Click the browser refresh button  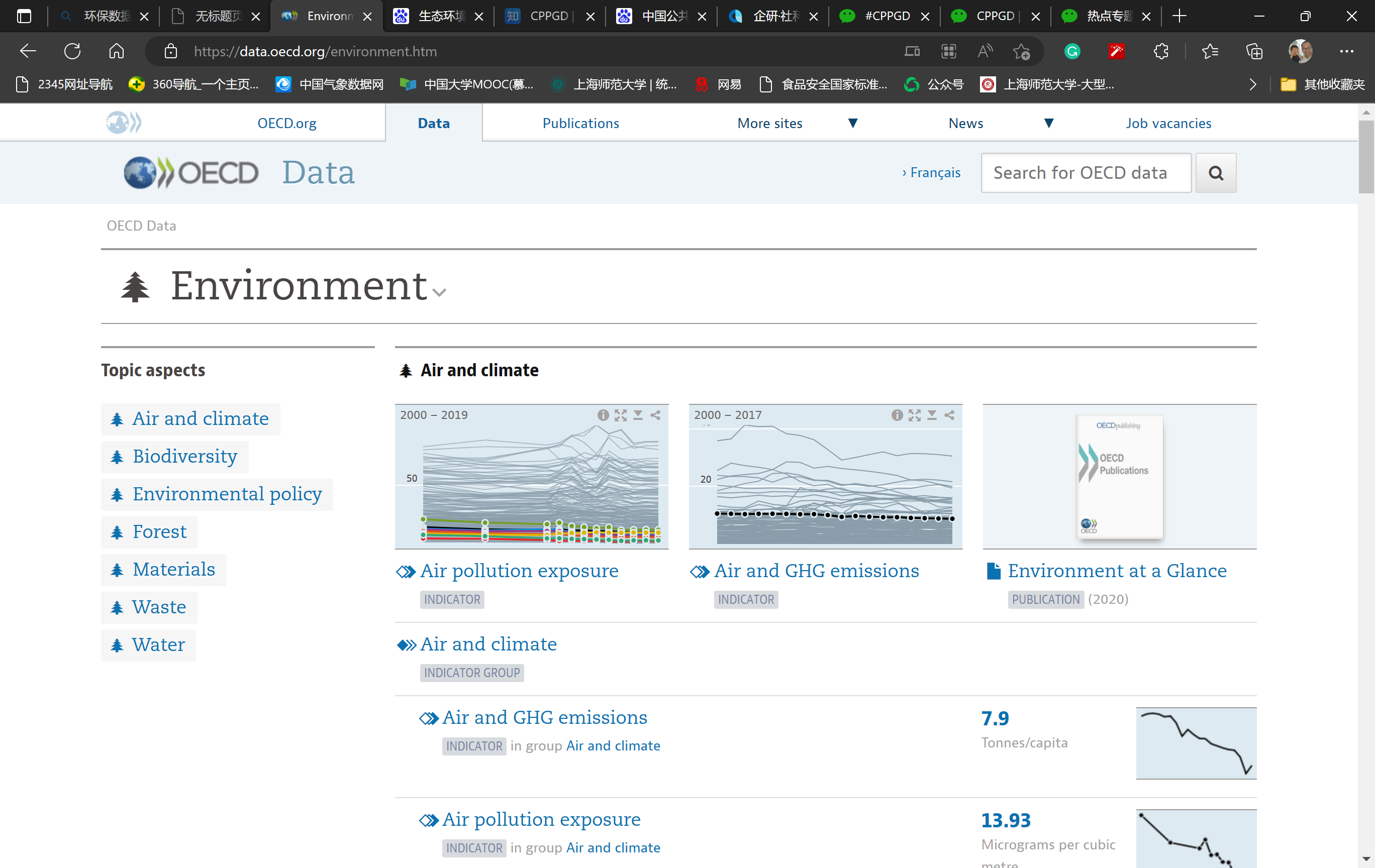72,51
